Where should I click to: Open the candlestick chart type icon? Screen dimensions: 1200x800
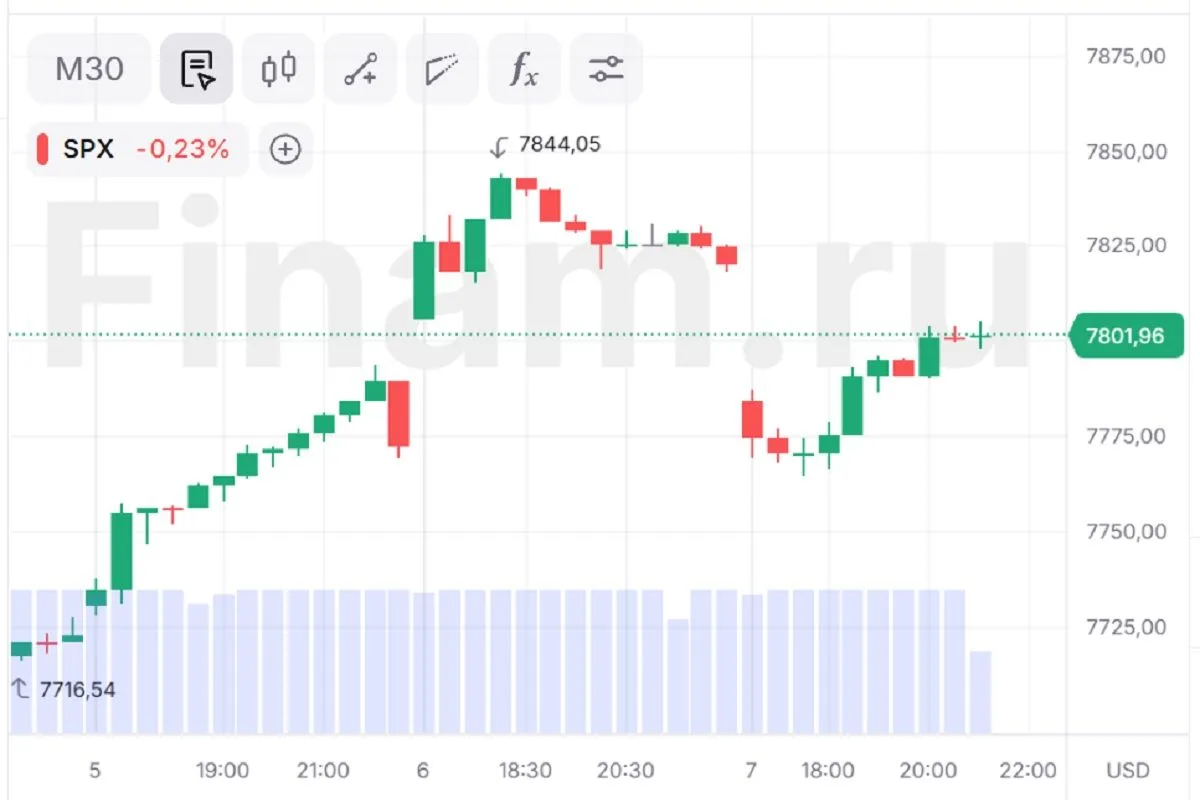pyautogui.click(x=279, y=69)
